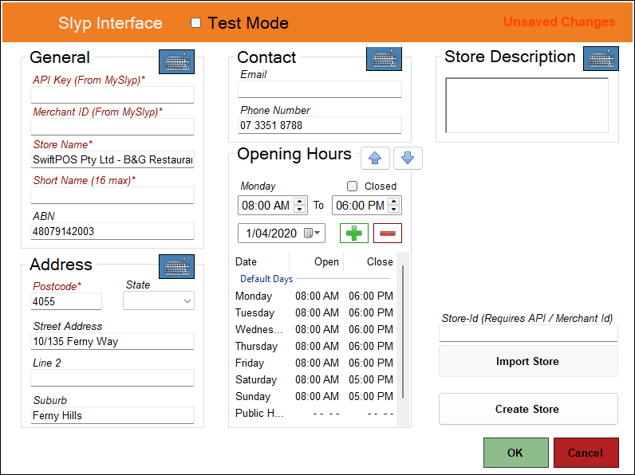Focus the Line 2 address field
The height and width of the screenshot is (475, 635).
click(112, 378)
